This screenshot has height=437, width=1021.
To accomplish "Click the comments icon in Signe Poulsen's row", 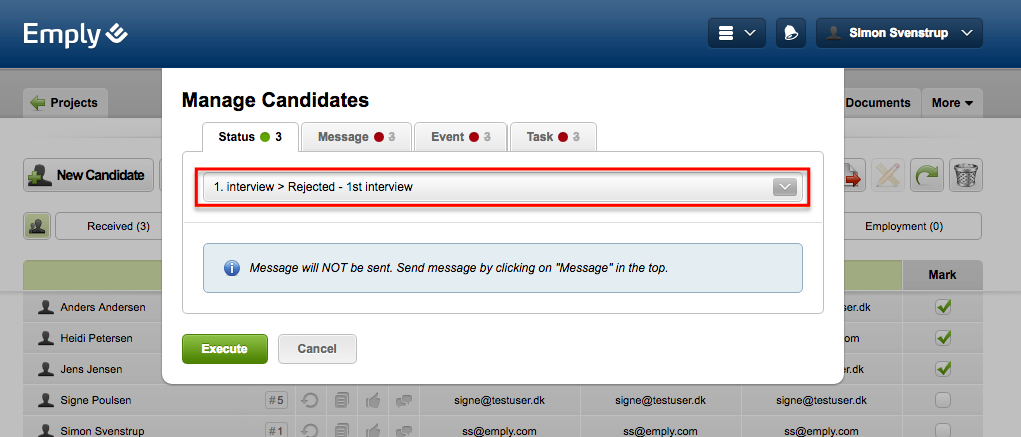I will [404, 401].
